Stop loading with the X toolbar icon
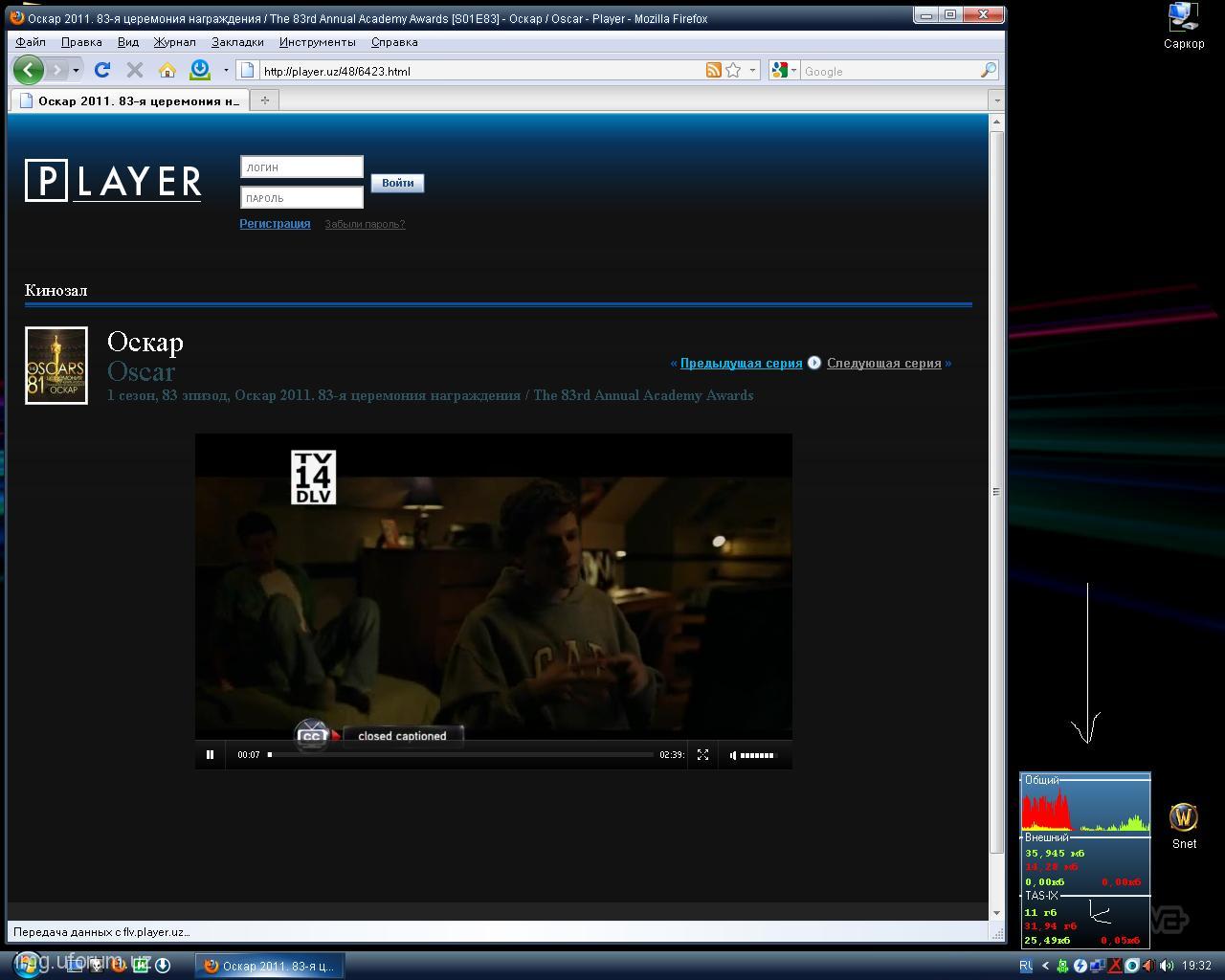This screenshot has height=980, width=1225. coord(135,70)
